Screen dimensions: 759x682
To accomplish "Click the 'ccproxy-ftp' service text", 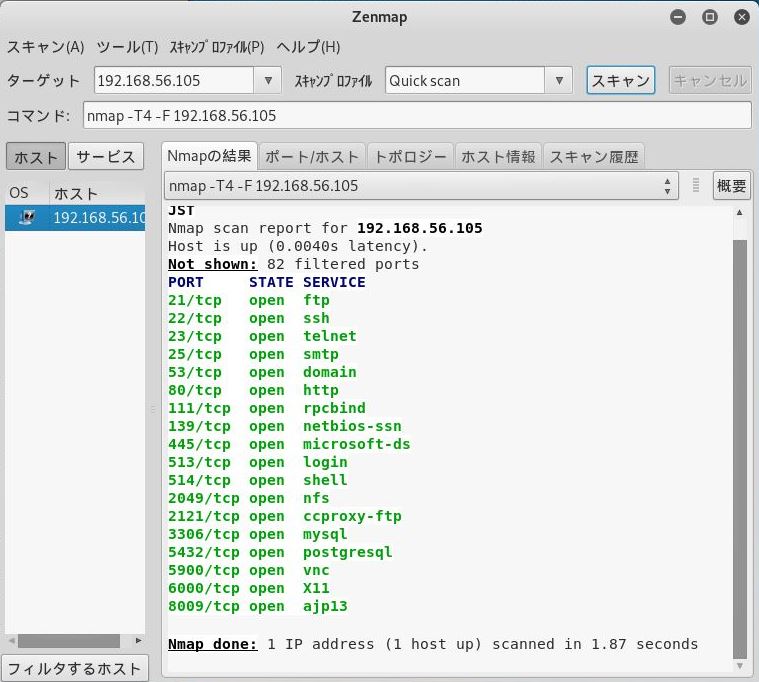I will point(352,516).
